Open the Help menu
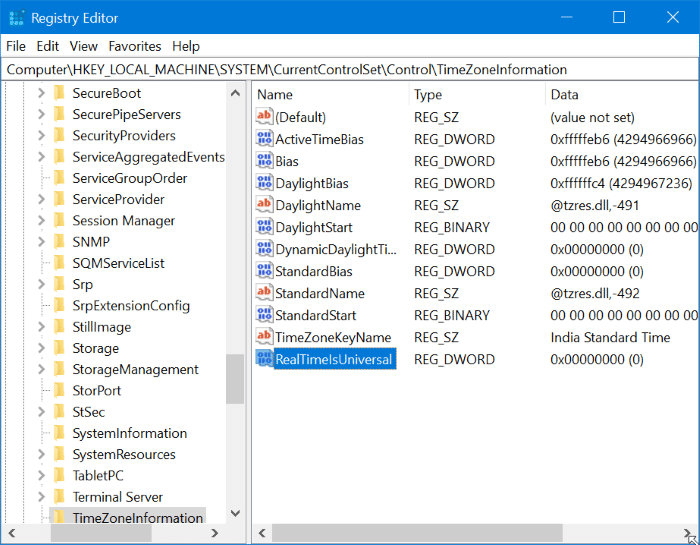The width and height of the screenshot is (700, 545). 186,46
